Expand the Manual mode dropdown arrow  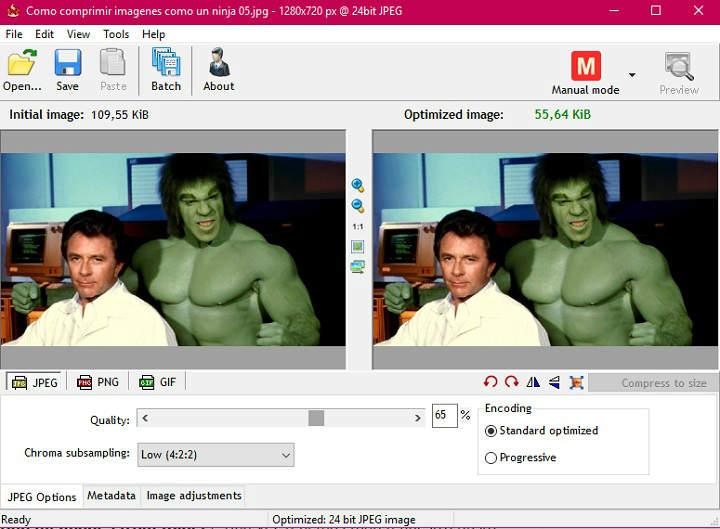point(632,74)
